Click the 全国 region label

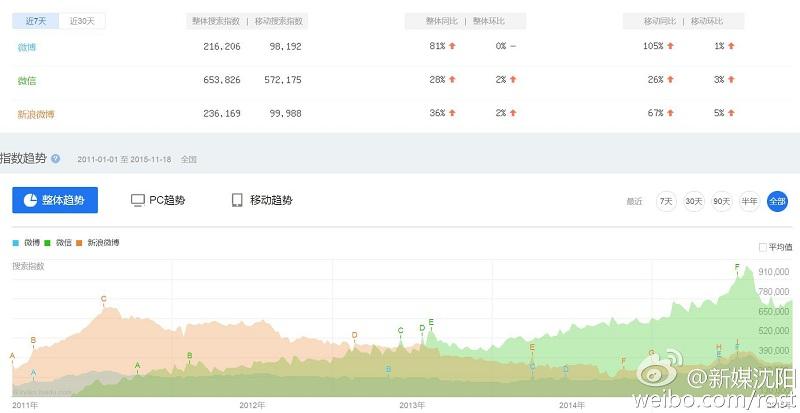(188, 159)
